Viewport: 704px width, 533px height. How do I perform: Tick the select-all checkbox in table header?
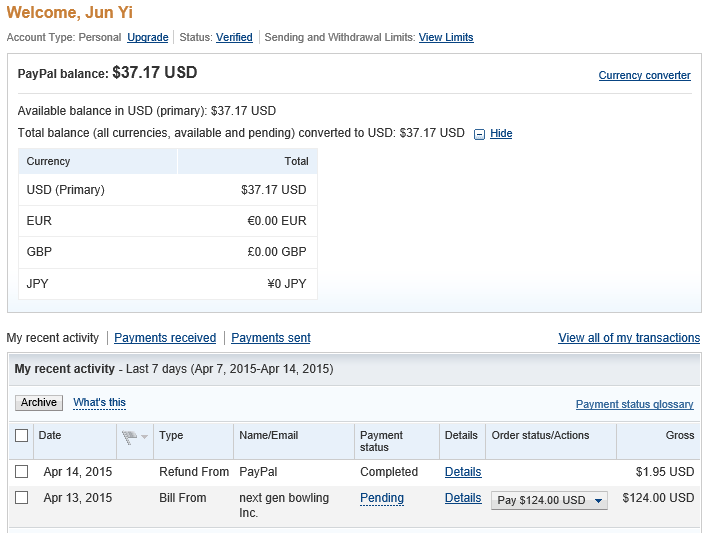pyautogui.click(x=22, y=436)
